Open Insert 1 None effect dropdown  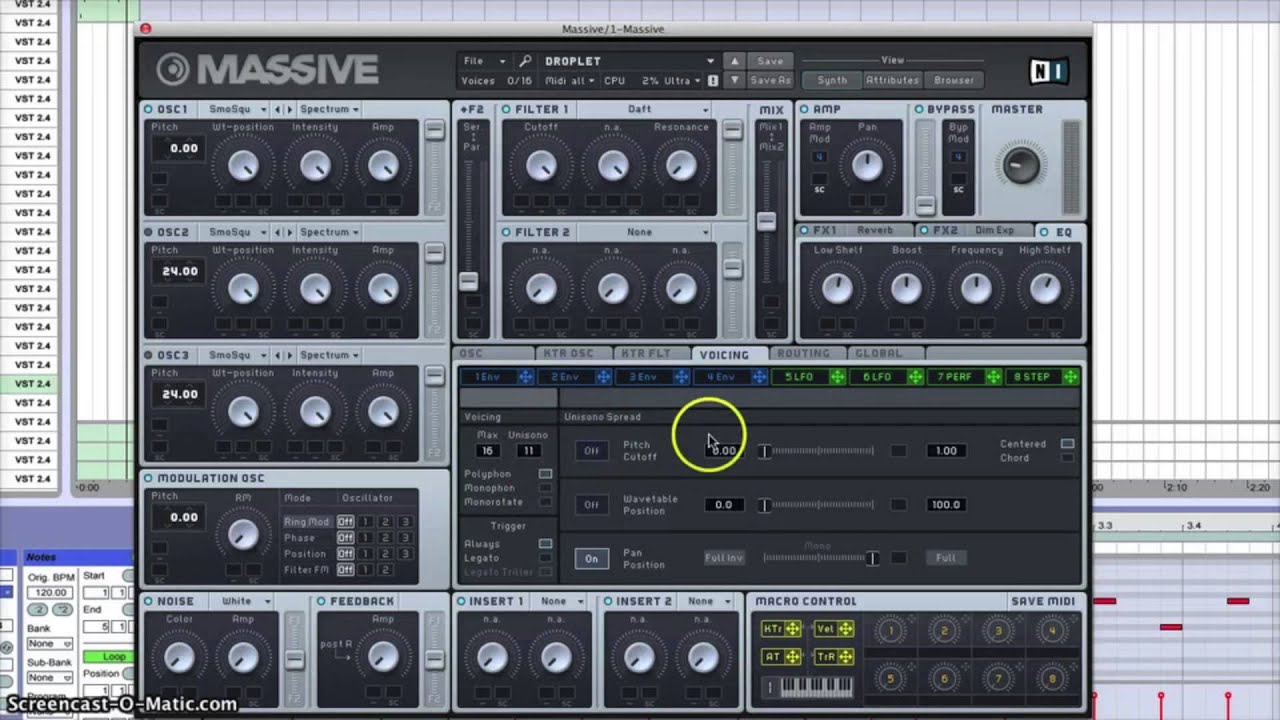562,601
